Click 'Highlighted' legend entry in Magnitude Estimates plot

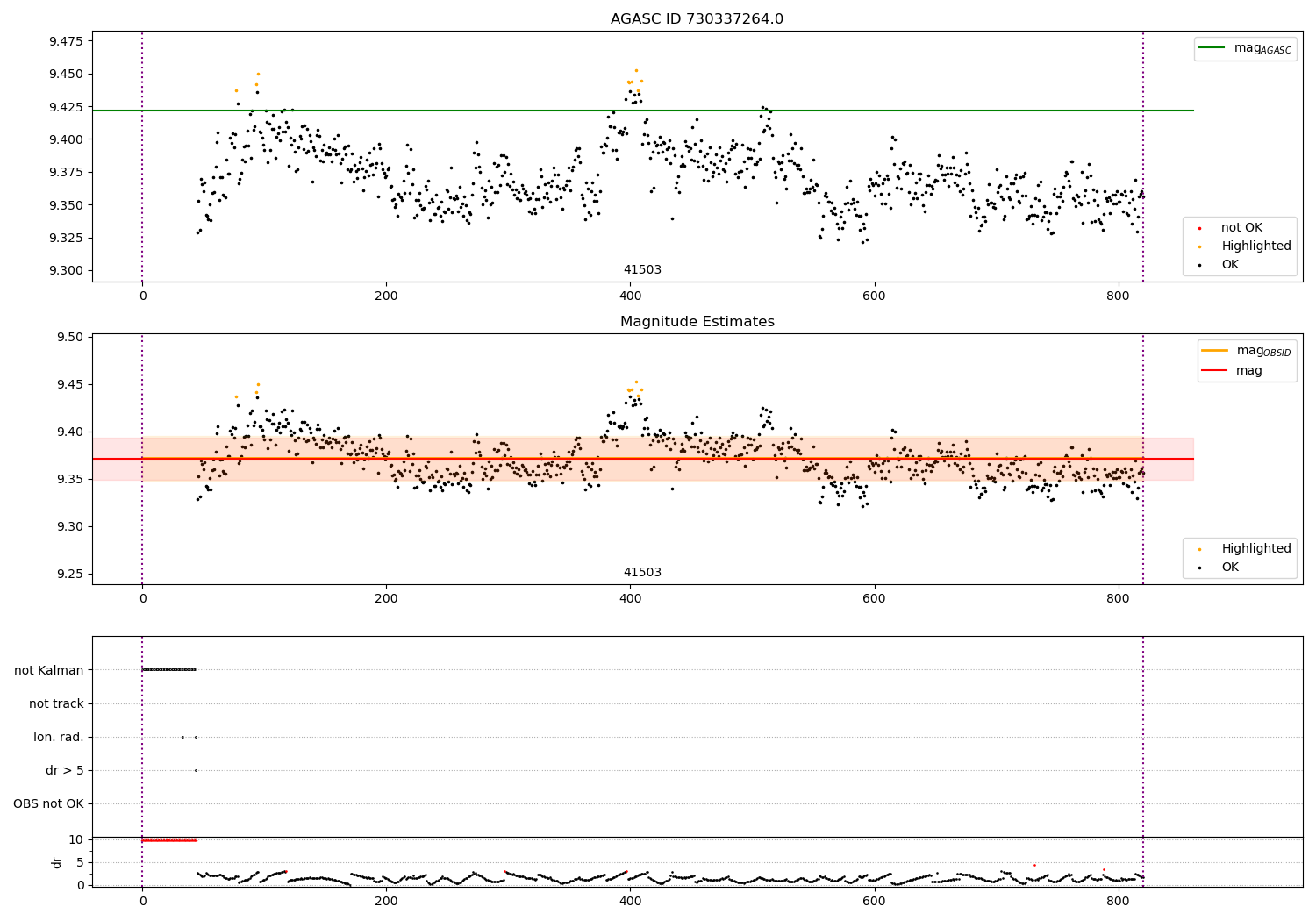pyautogui.click(x=1245, y=549)
